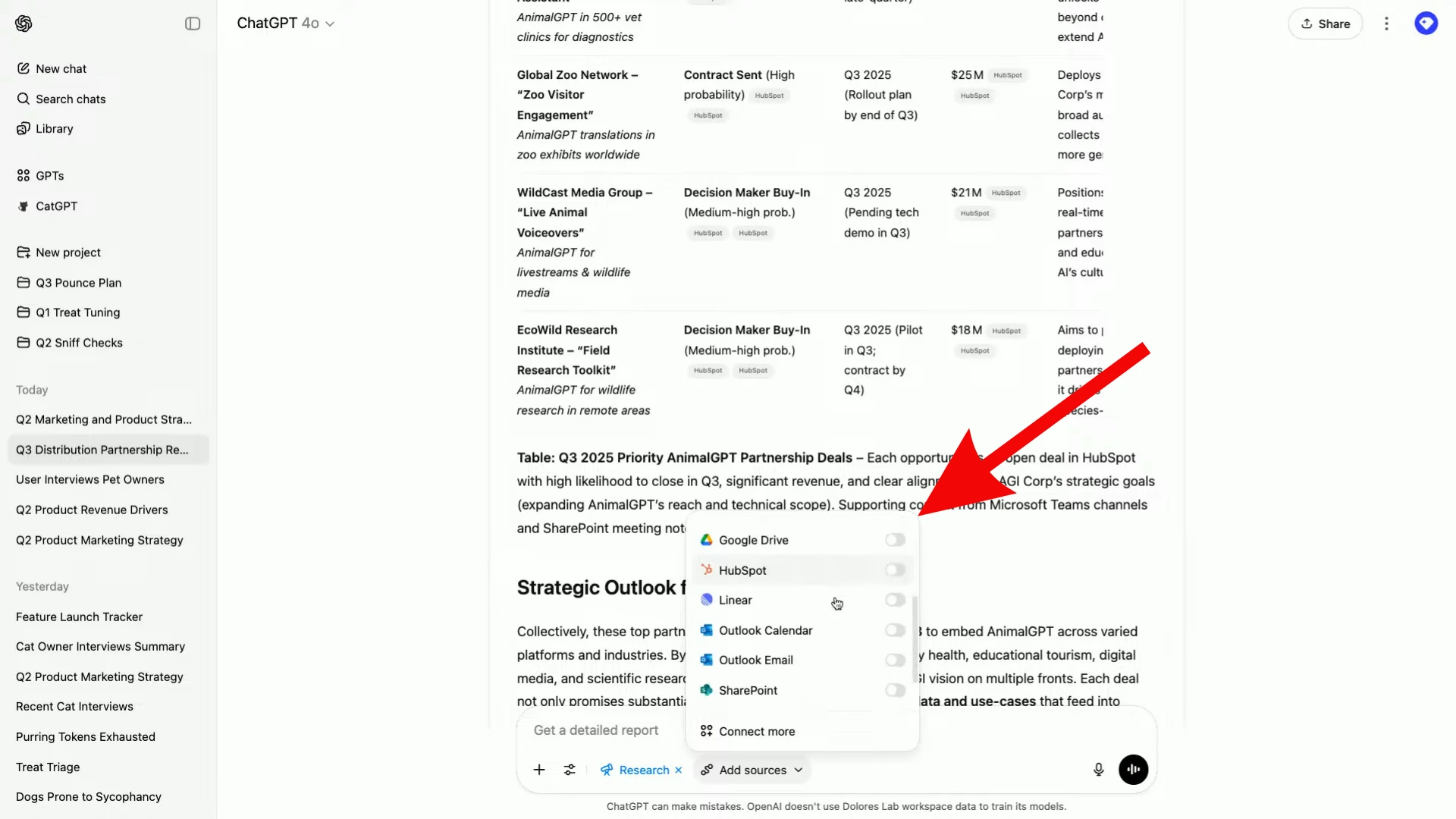Click the Q1 Treat Tuning folder icon

24,312
